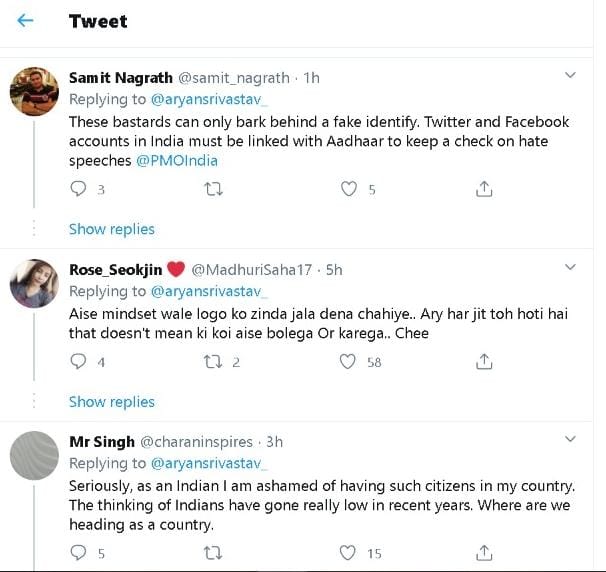The width and height of the screenshot is (606, 572).
Task: Reply to Mr Singh's tweet
Action: [x=79, y=552]
